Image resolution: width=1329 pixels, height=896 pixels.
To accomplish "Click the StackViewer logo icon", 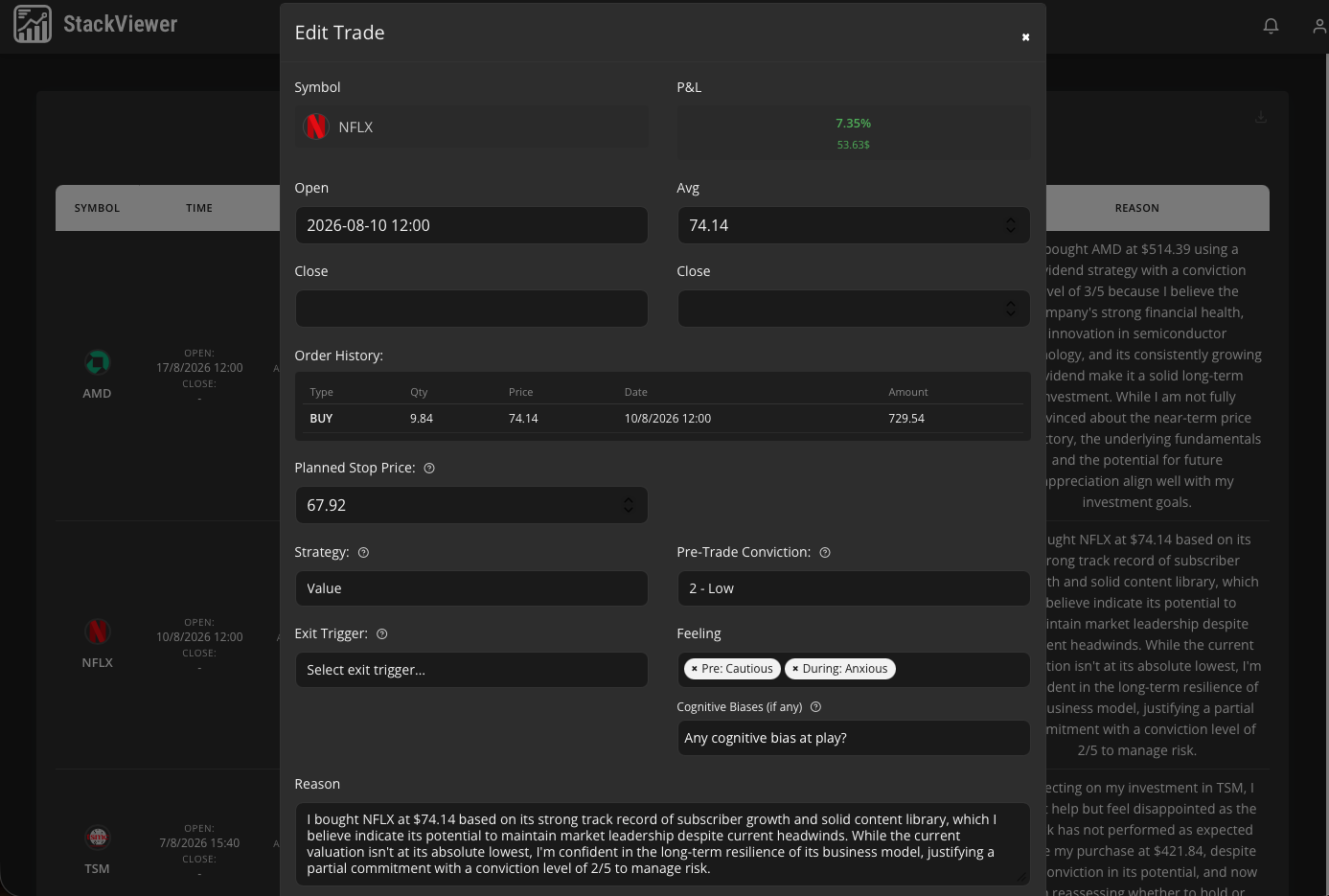I will tap(33, 24).
